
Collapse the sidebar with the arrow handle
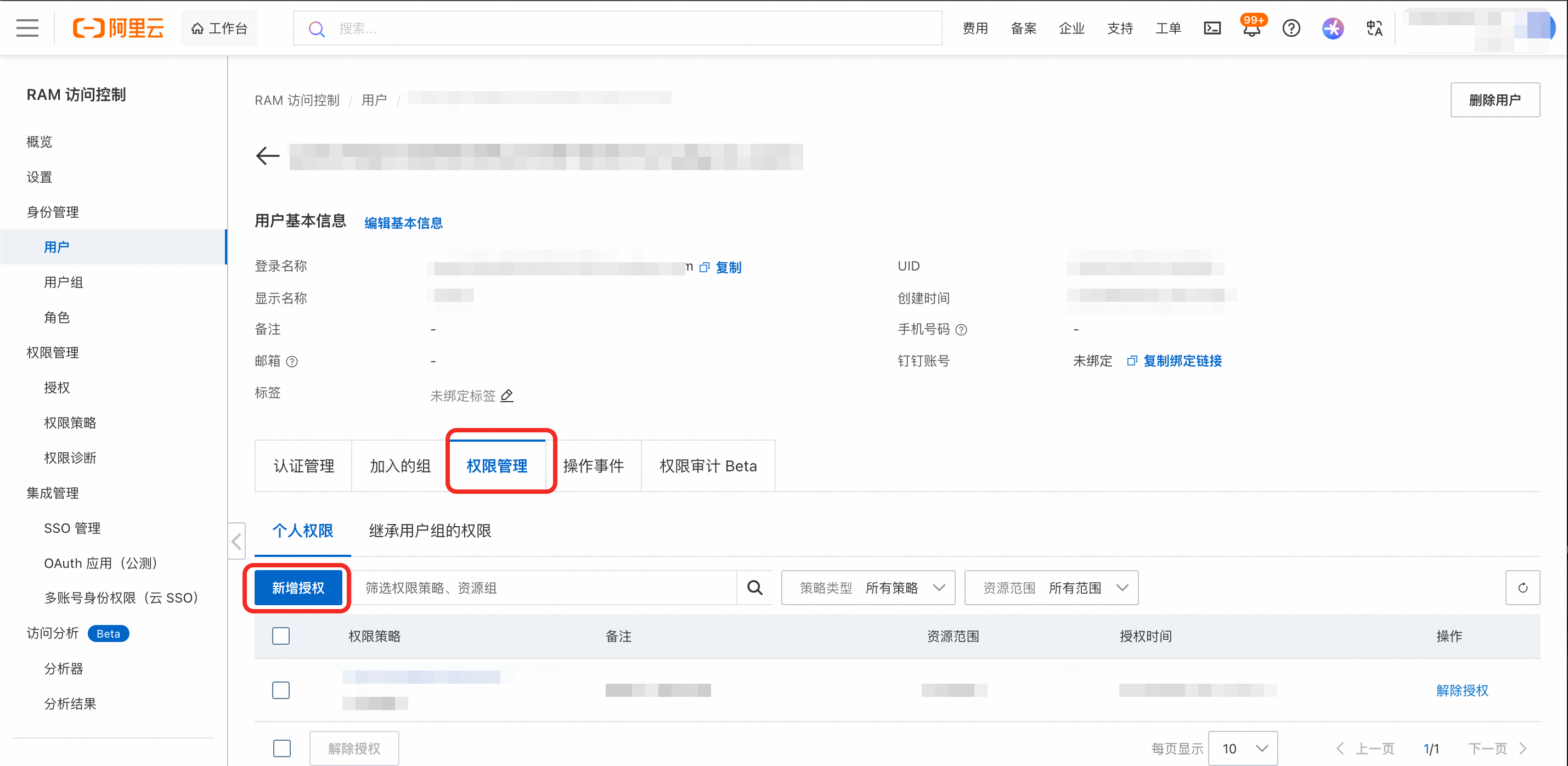(x=236, y=540)
